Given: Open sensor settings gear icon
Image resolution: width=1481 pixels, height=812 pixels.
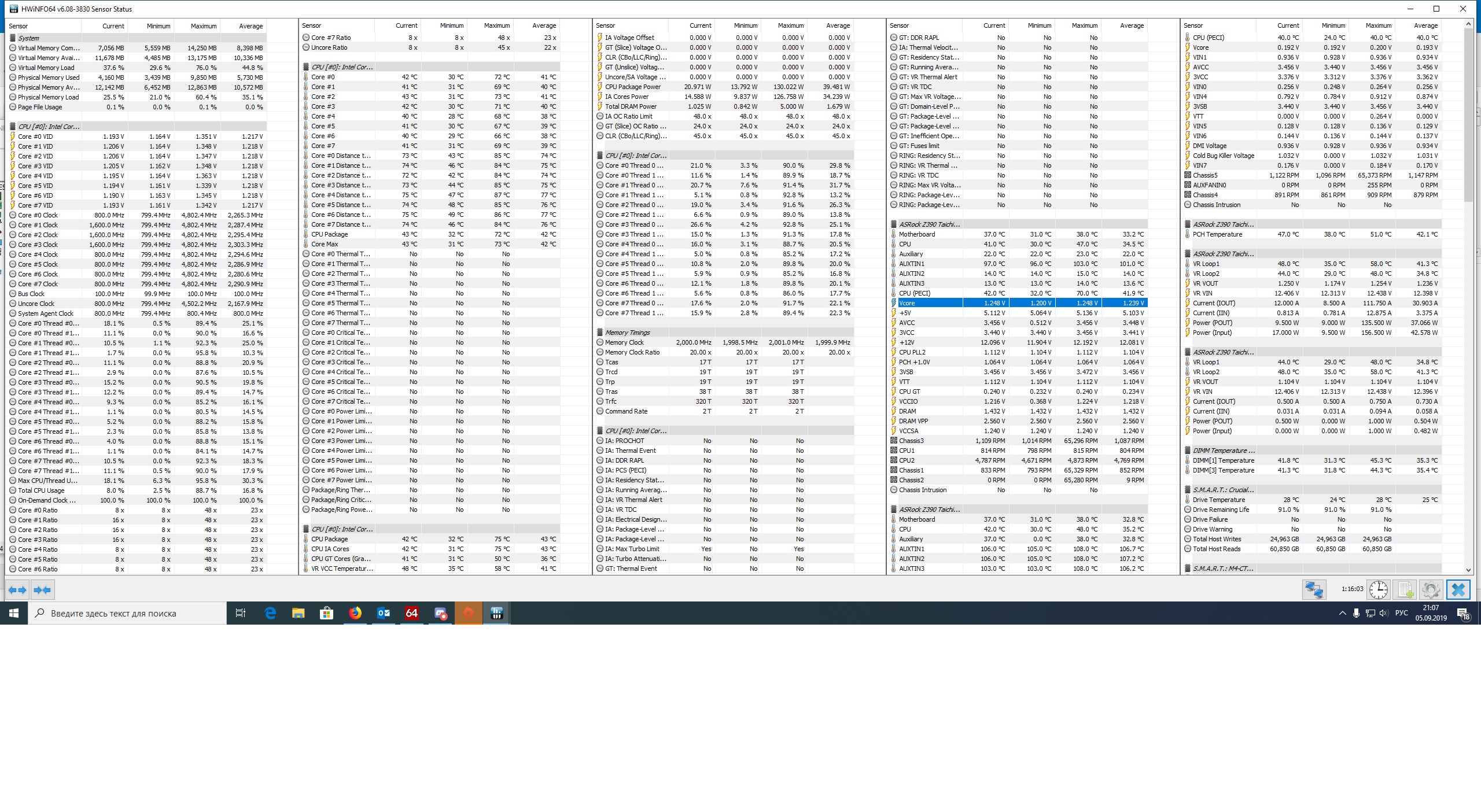Looking at the screenshot, I should 1431,590.
